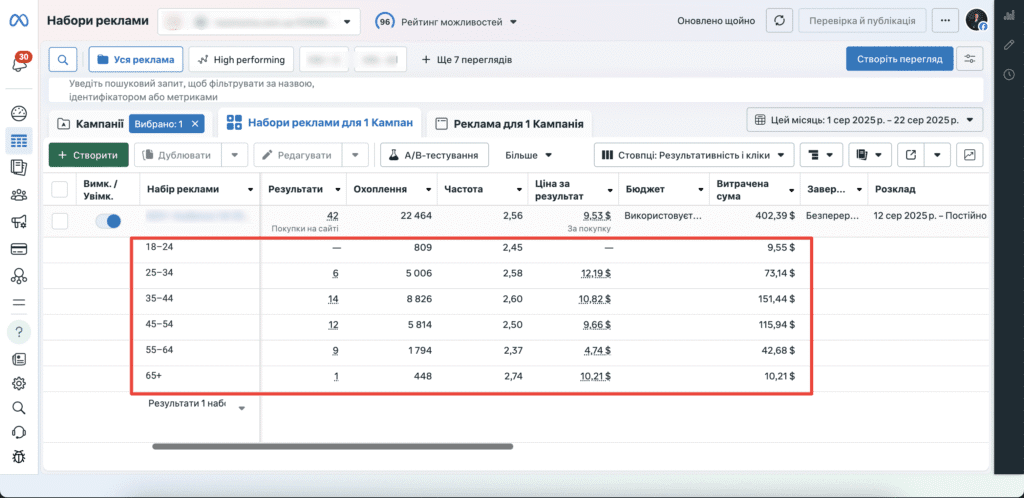Sort by the Охоплення column header

[x=380, y=189]
